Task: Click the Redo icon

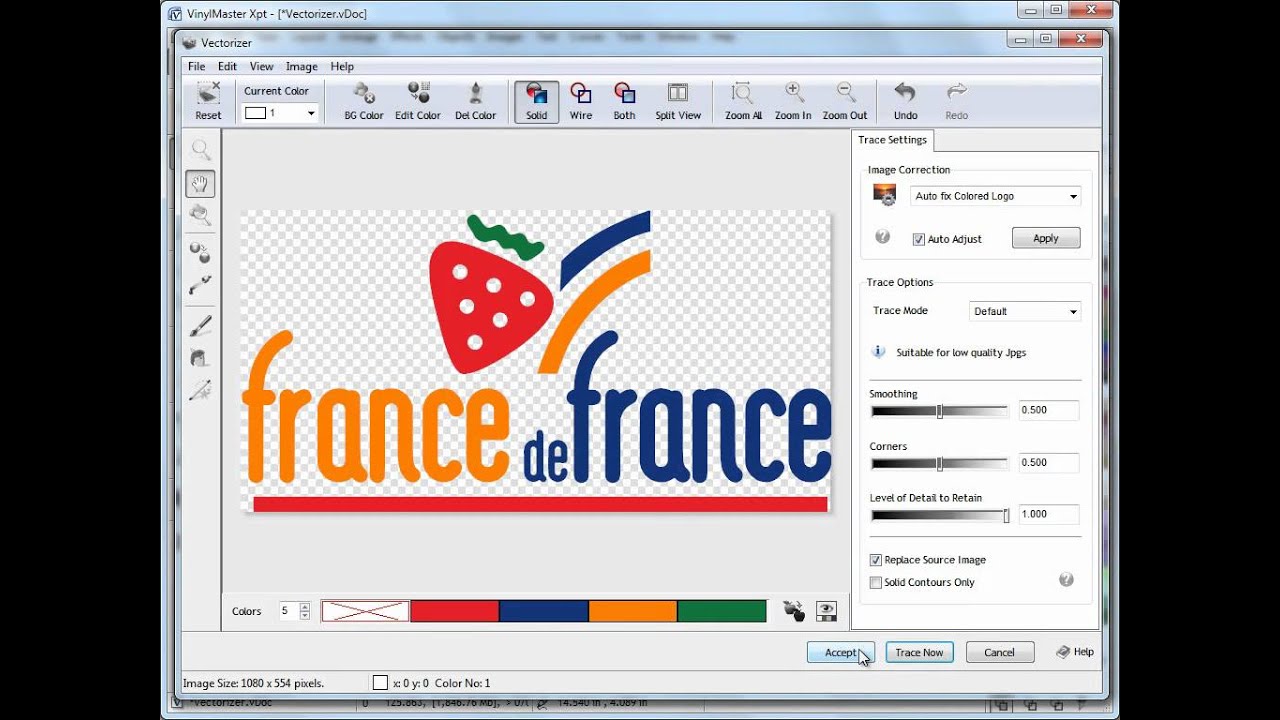Action: click(x=957, y=102)
